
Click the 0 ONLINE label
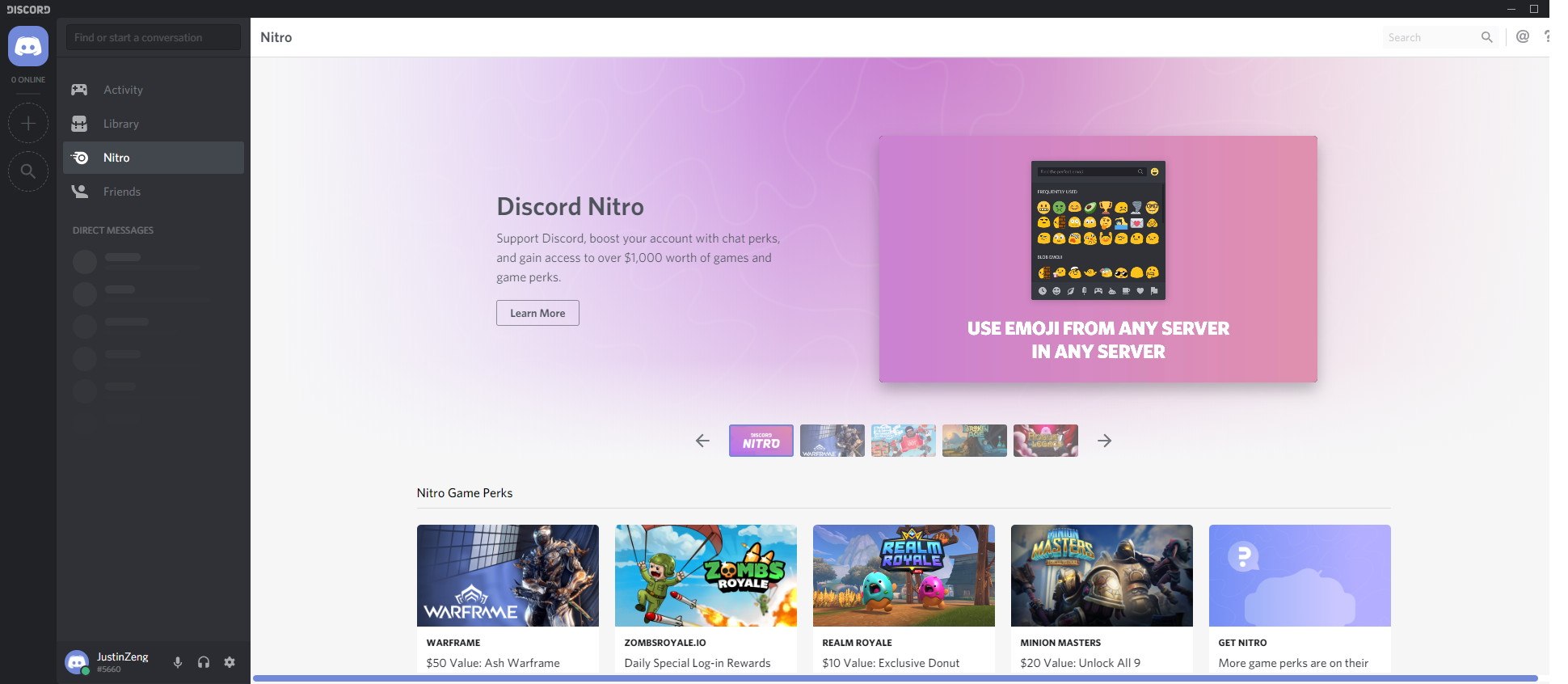28,79
